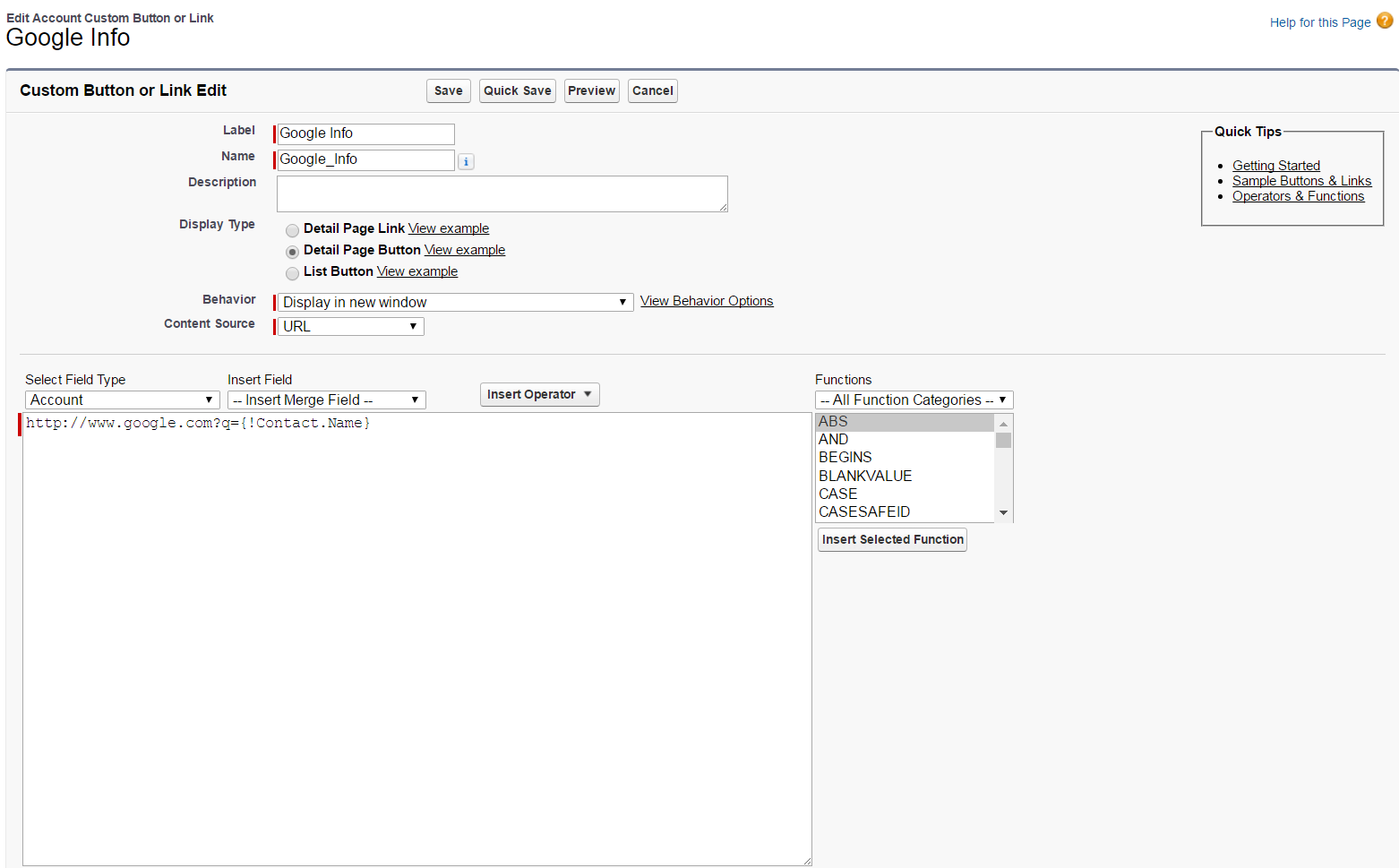This screenshot has width=1399, height=868.
Task: Select CASESAFEID in functions list
Action: click(x=905, y=512)
